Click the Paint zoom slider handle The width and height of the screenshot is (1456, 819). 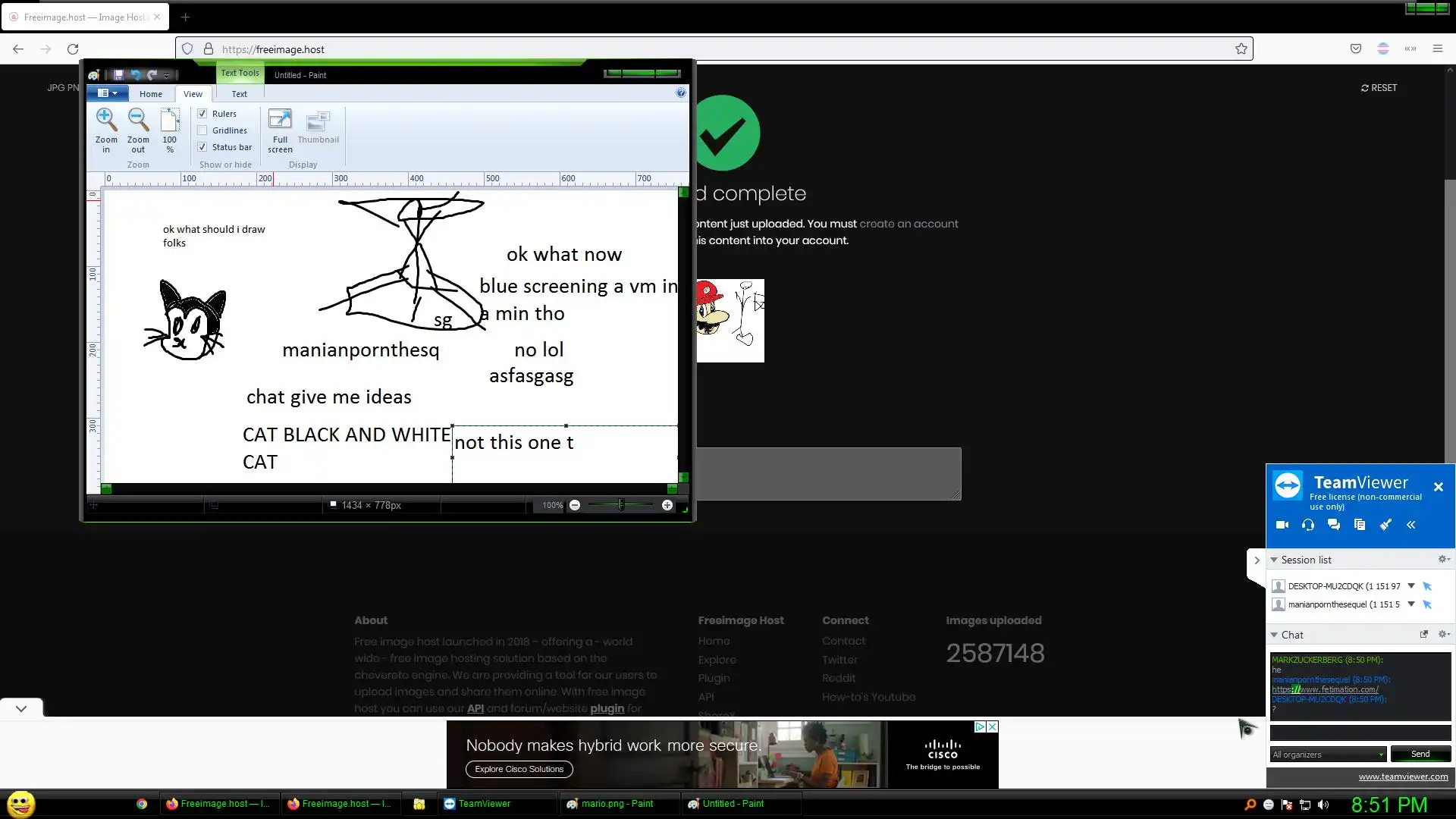coord(621,505)
